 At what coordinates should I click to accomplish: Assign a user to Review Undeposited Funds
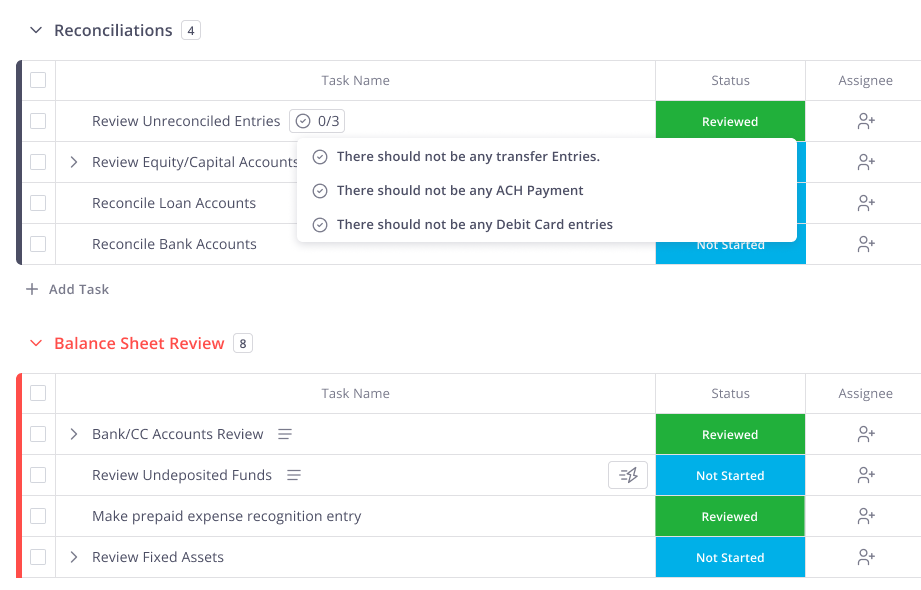(x=866, y=475)
